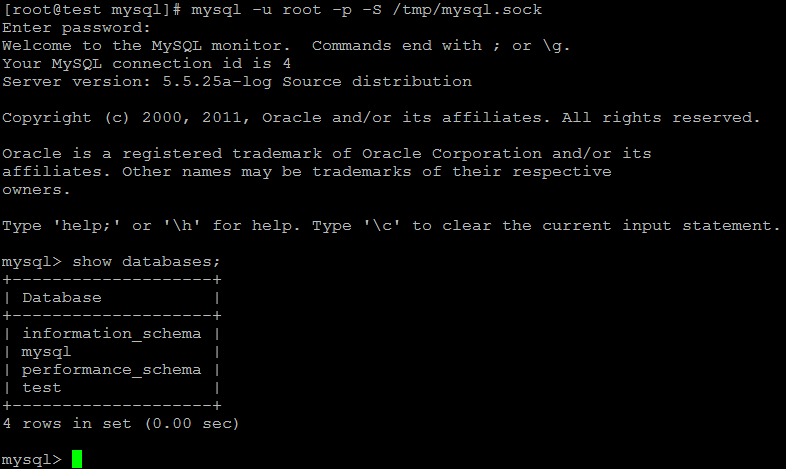Viewport: 786px width, 469px height.
Task: Click the Database column header
Action: click(62, 298)
